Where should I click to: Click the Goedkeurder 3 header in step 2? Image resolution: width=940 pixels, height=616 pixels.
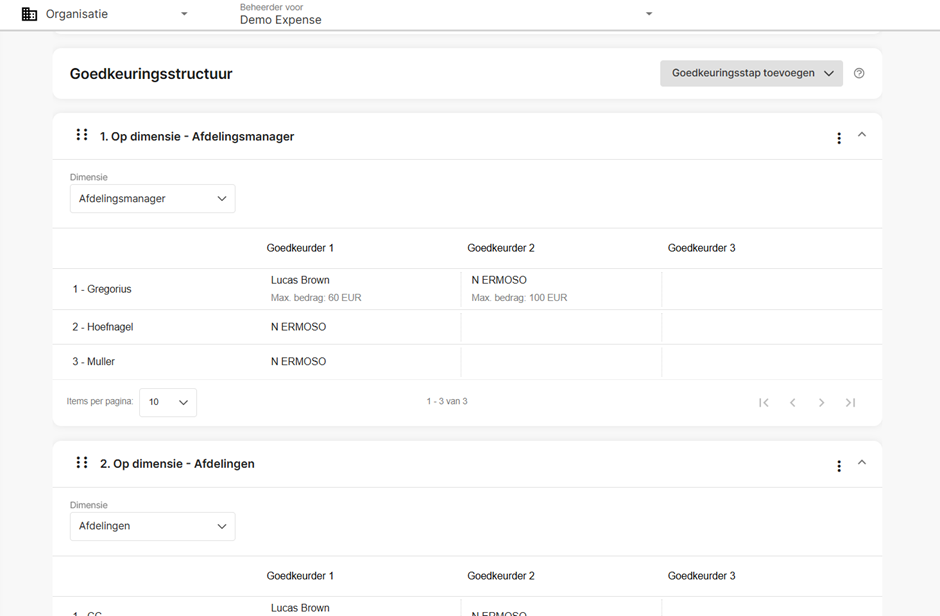701,576
